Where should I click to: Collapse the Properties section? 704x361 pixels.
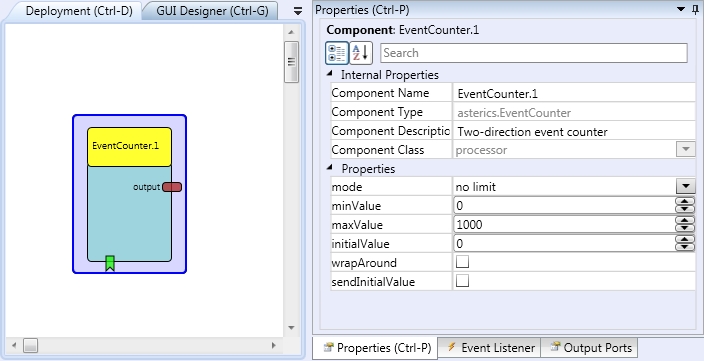pos(330,168)
